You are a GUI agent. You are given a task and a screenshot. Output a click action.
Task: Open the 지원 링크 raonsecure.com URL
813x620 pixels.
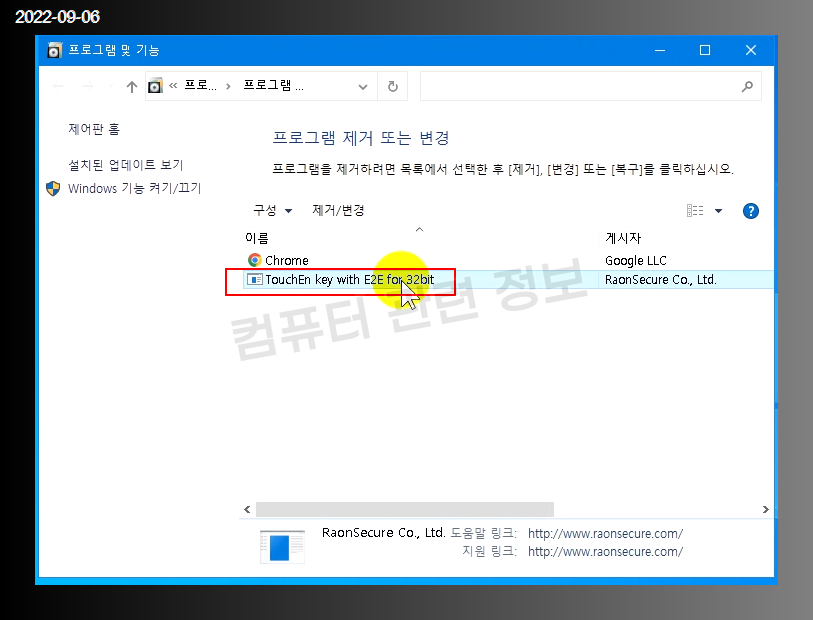pos(605,552)
